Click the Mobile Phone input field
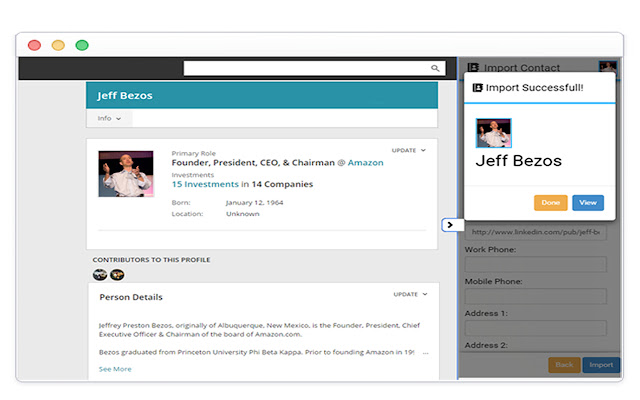640x400 pixels. coord(536,296)
